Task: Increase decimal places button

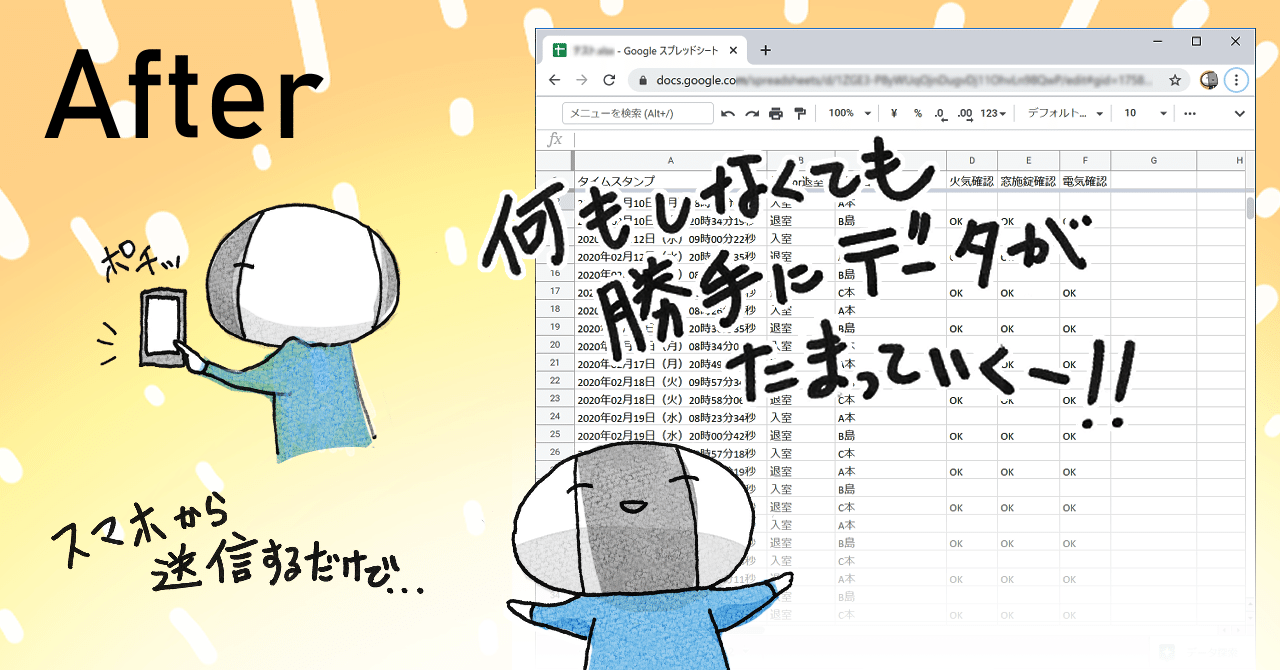Action: click(965, 114)
